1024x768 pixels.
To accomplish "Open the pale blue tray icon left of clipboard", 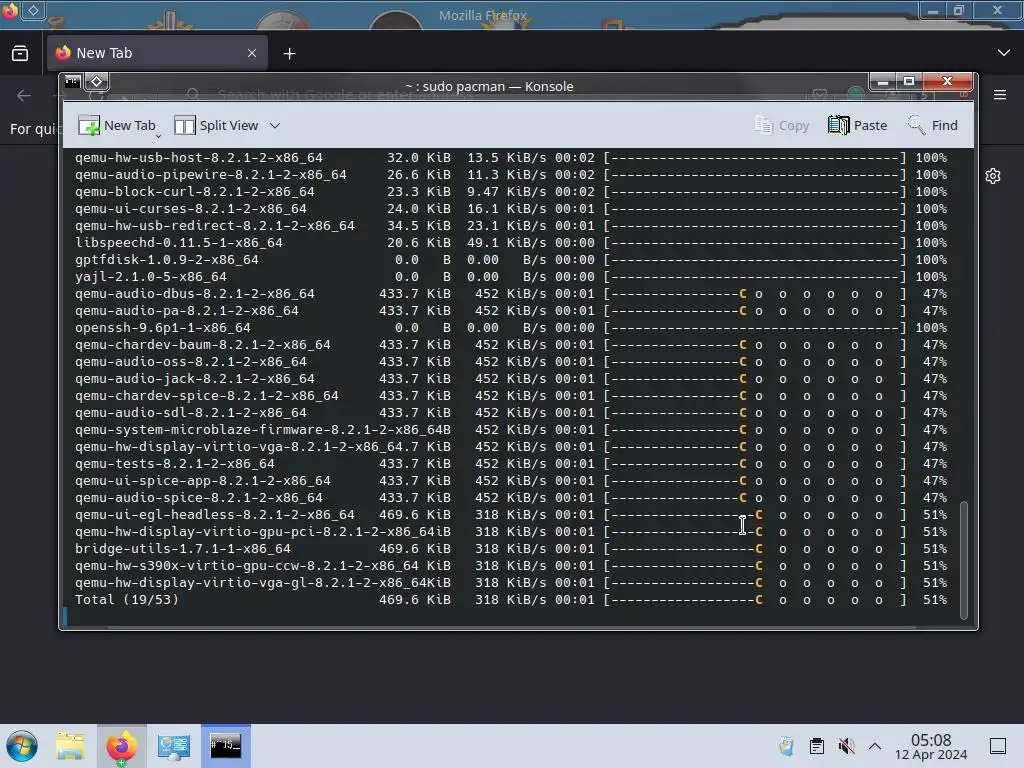I will [786, 746].
